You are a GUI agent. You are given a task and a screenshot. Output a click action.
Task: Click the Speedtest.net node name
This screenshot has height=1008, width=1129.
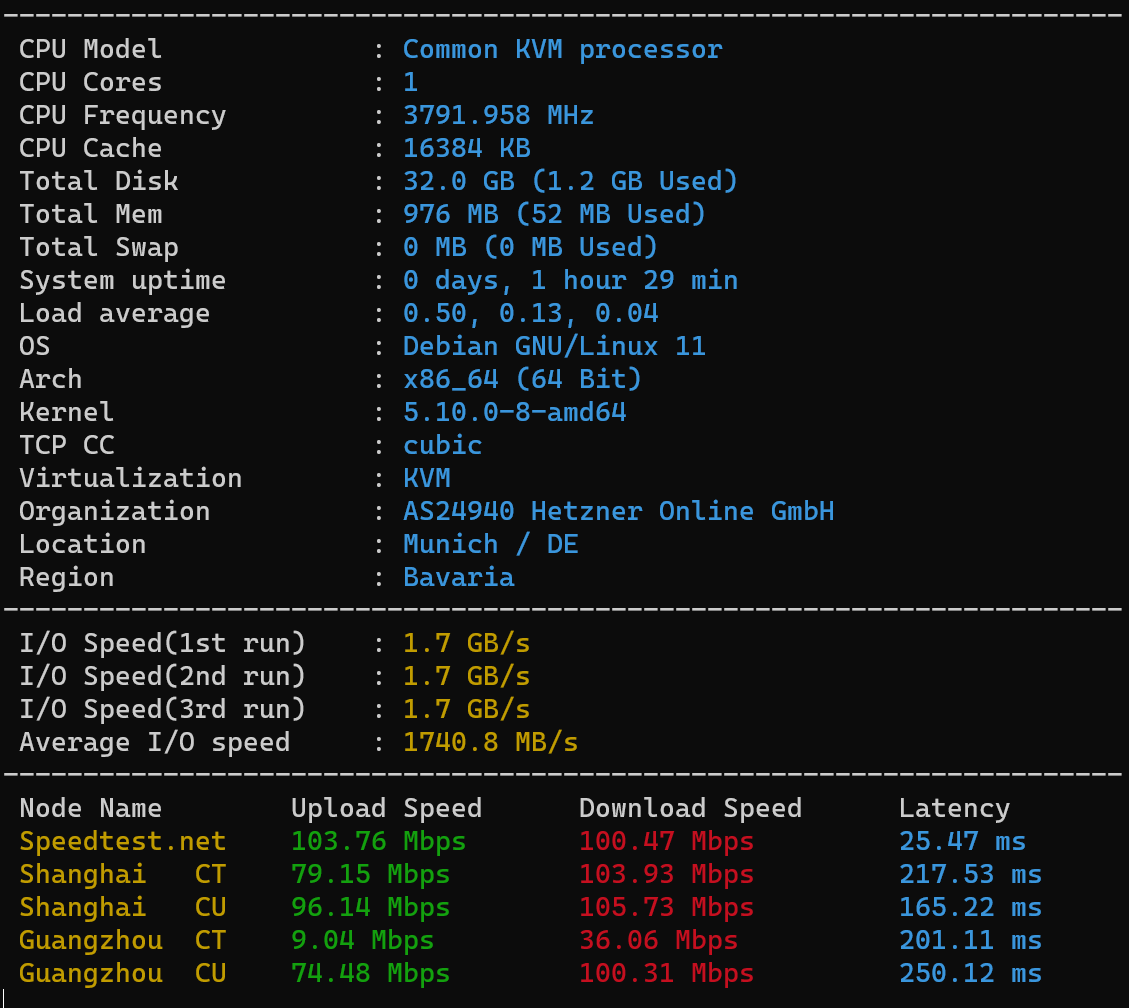(122, 841)
